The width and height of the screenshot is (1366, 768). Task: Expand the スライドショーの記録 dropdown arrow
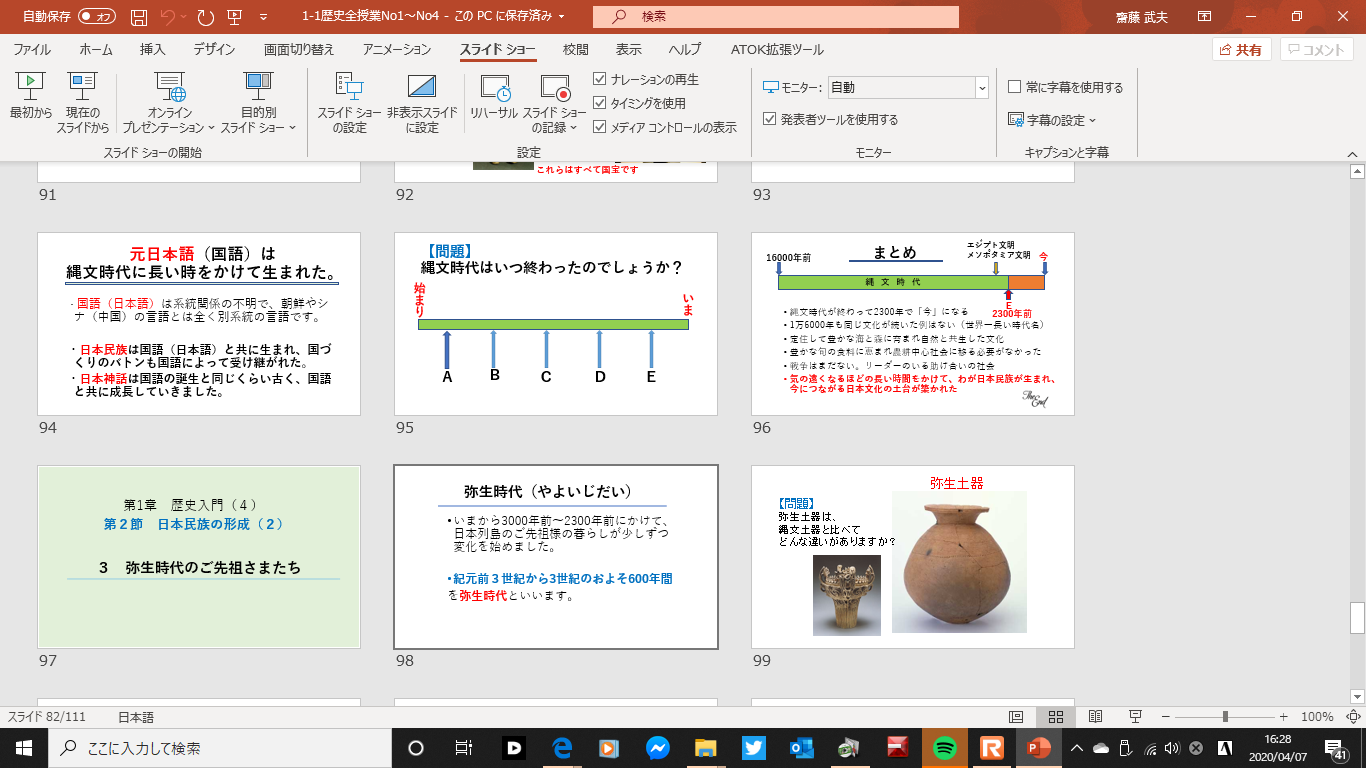click(575, 128)
